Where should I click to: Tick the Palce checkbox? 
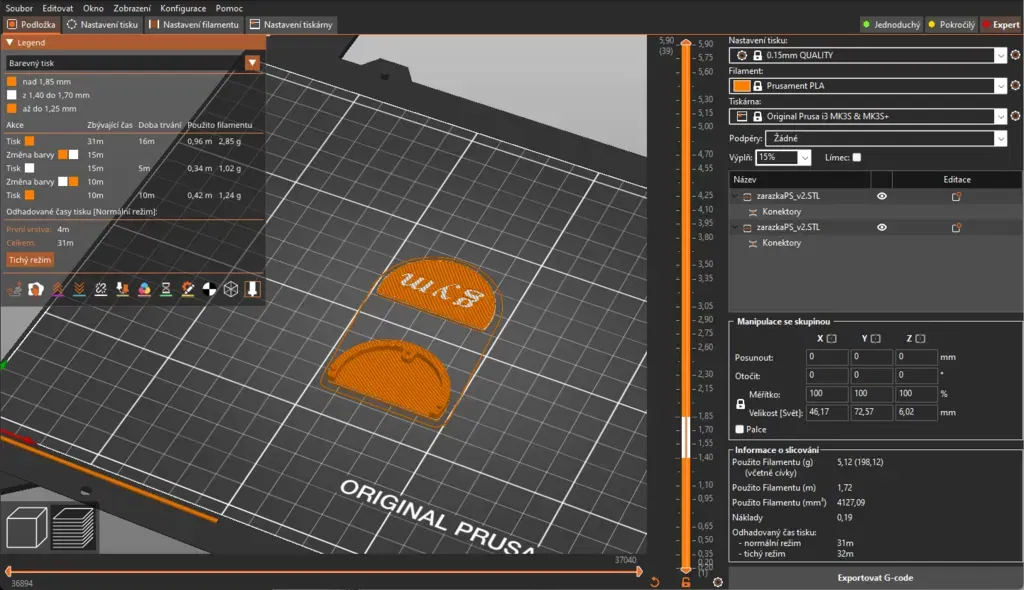739,429
